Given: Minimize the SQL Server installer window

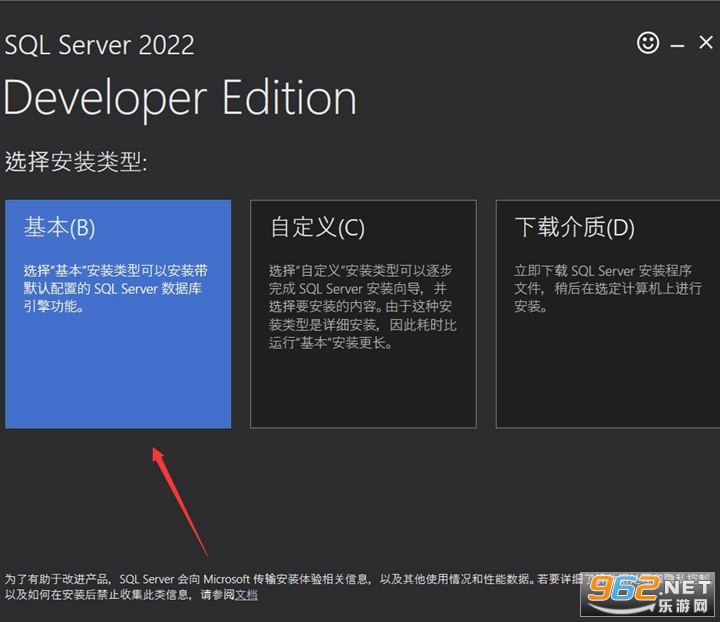Looking at the screenshot, I should 677,45.
